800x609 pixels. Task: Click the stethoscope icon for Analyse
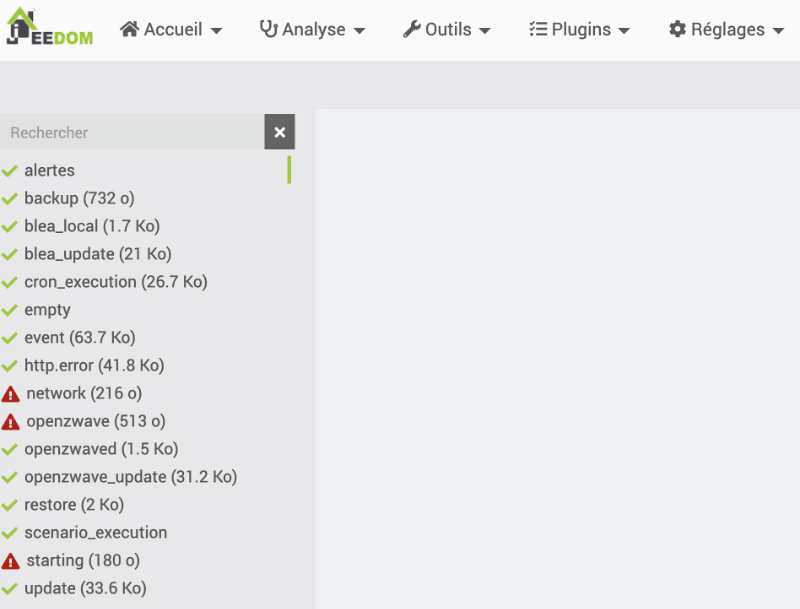pos(269,29)
